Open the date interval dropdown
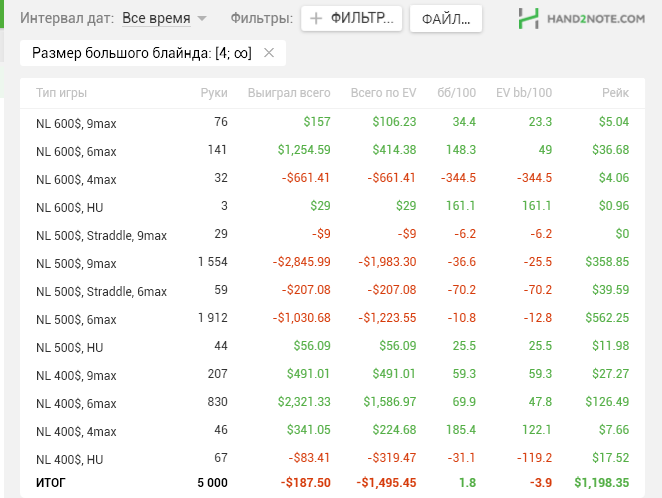This screenshot has width=662, height=498. coord(164,19)
